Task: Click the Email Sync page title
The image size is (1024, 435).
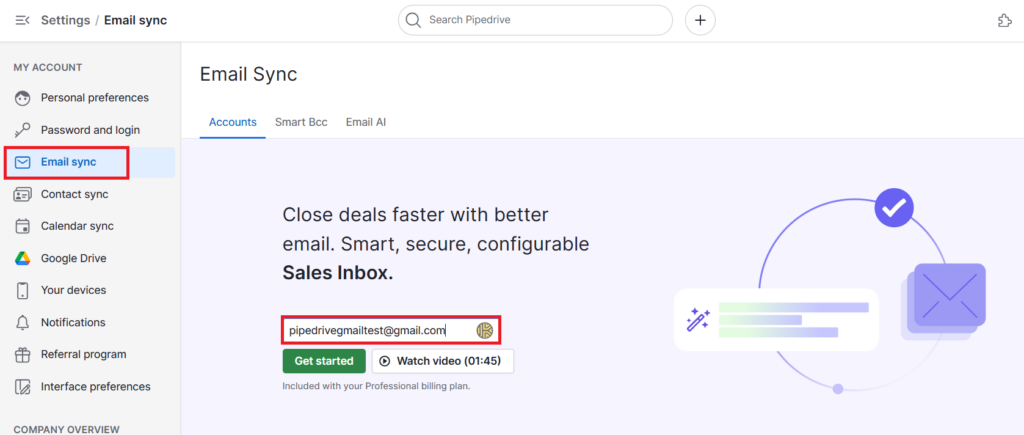Action: 248,74
